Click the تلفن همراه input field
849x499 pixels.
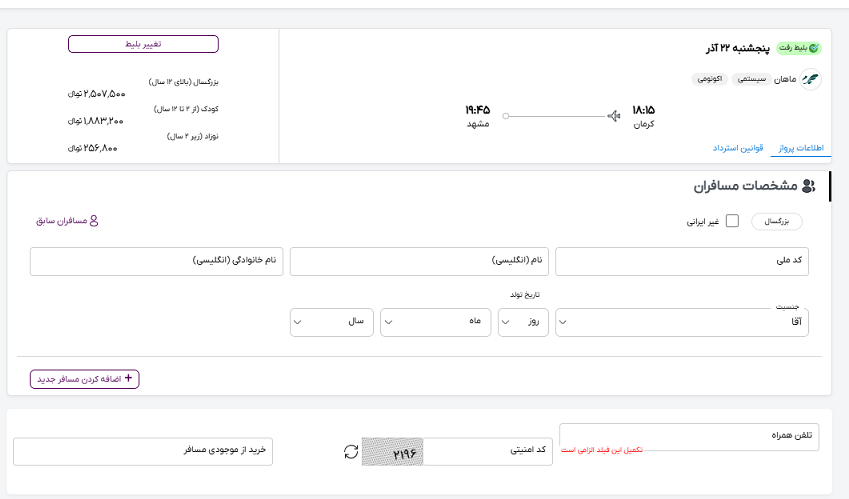[689, 437]
